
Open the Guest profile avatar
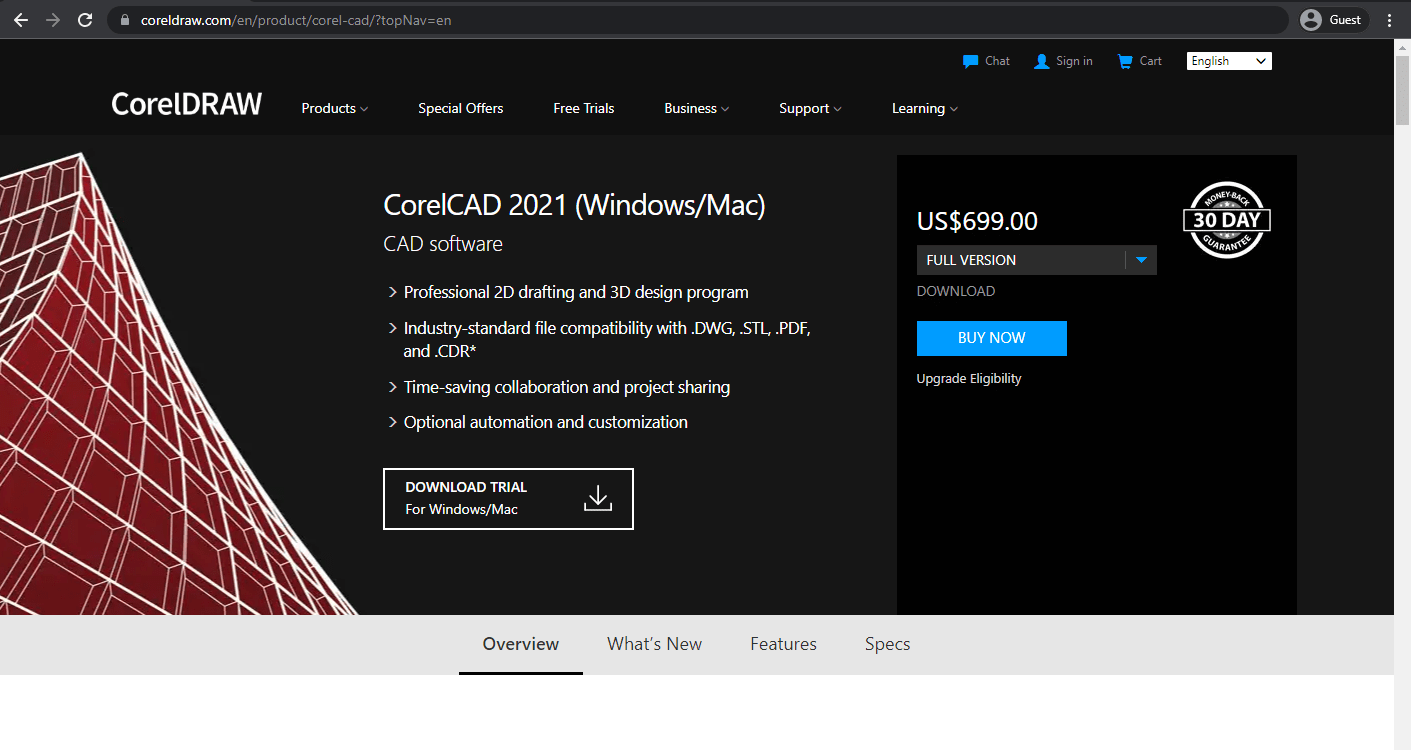coord(1311,20)
